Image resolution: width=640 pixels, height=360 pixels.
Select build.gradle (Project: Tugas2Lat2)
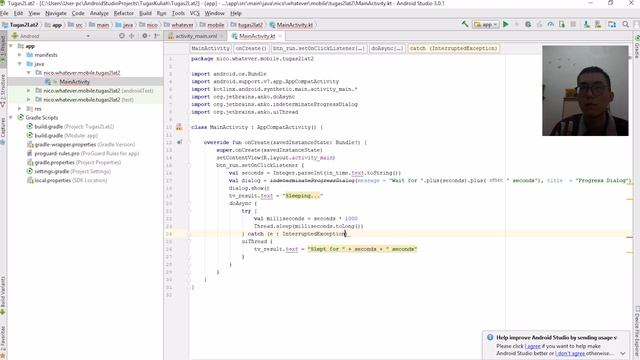point(70,127)
